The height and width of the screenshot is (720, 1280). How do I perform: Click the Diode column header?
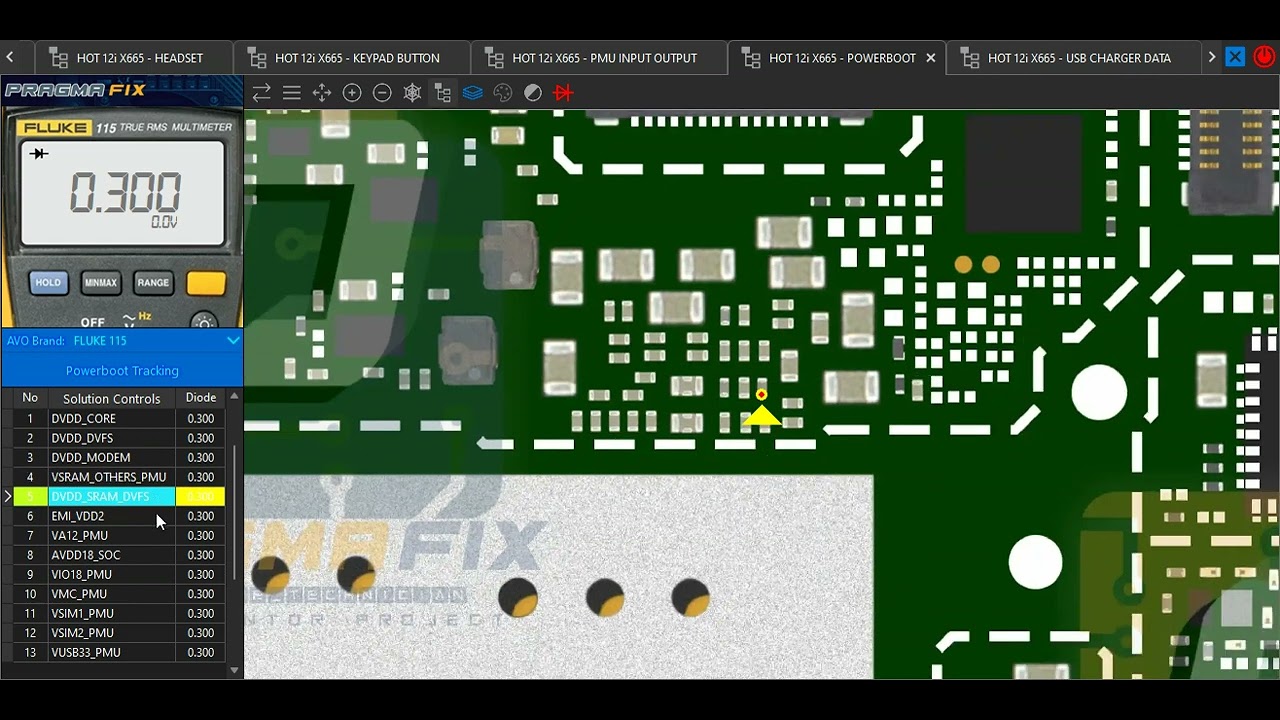pyautogui.click(x=201, y=398)
